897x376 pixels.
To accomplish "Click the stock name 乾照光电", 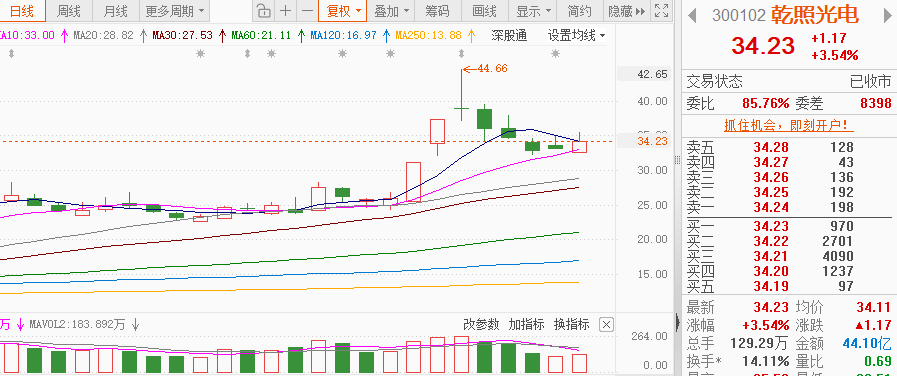I will coord(814,14).
